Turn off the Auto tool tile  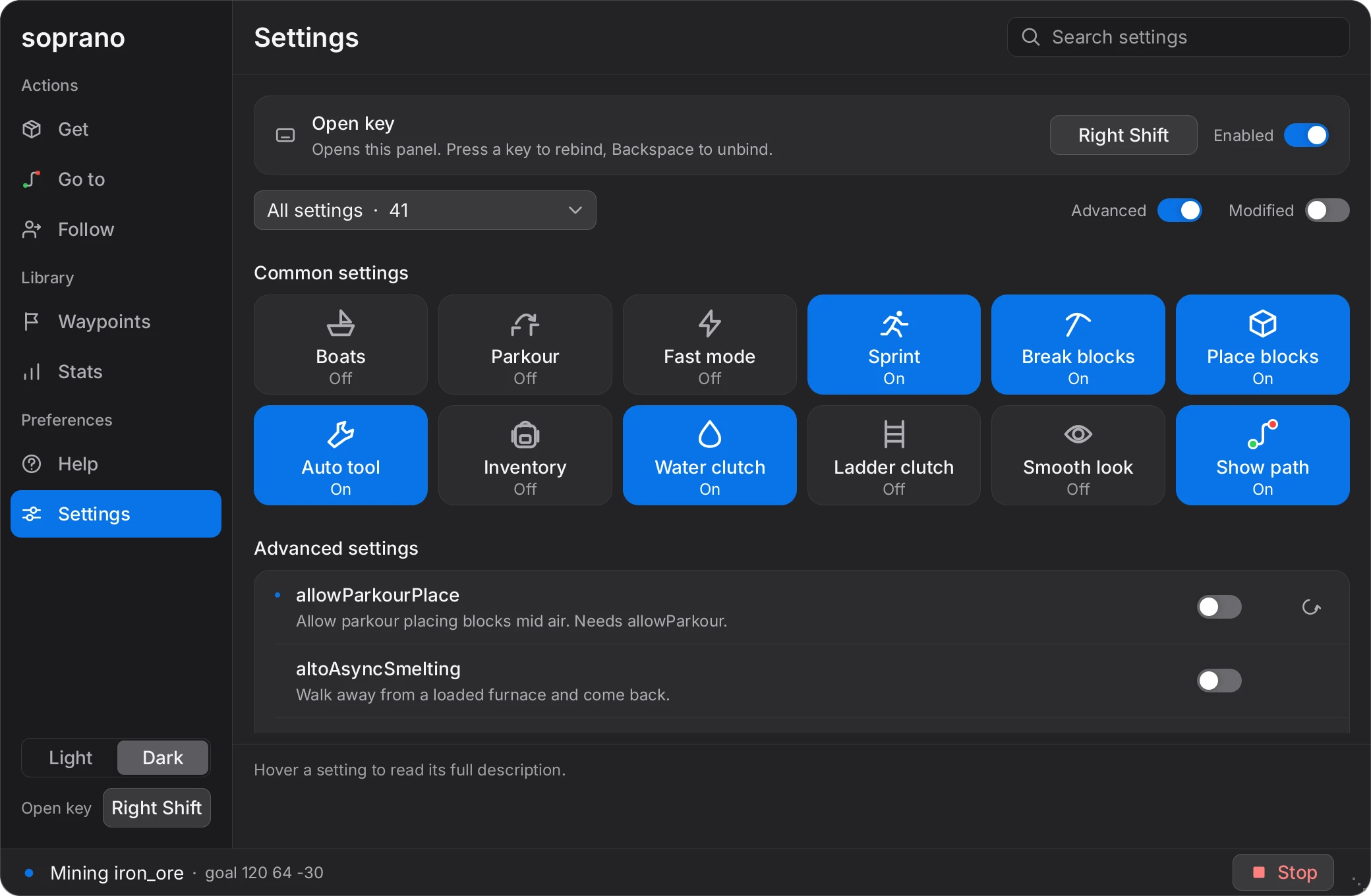340,455
